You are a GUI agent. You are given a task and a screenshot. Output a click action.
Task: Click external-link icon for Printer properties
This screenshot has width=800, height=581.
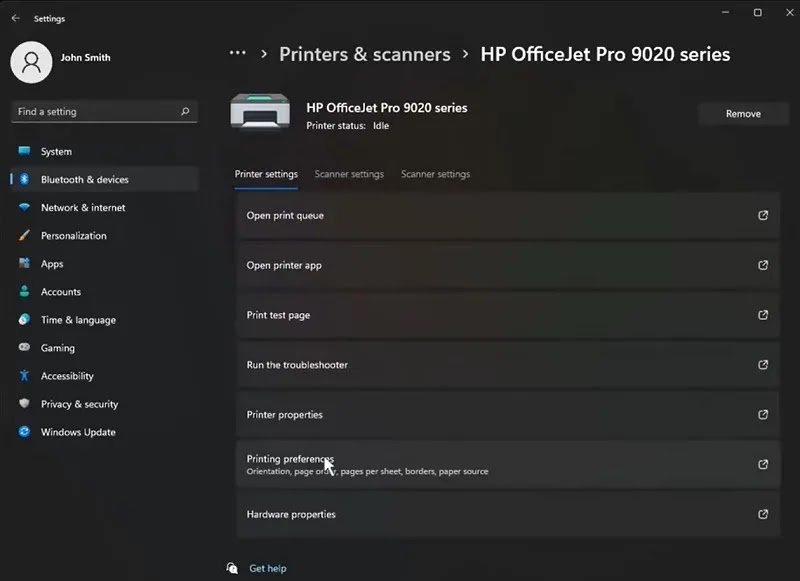tap(763, 414)
